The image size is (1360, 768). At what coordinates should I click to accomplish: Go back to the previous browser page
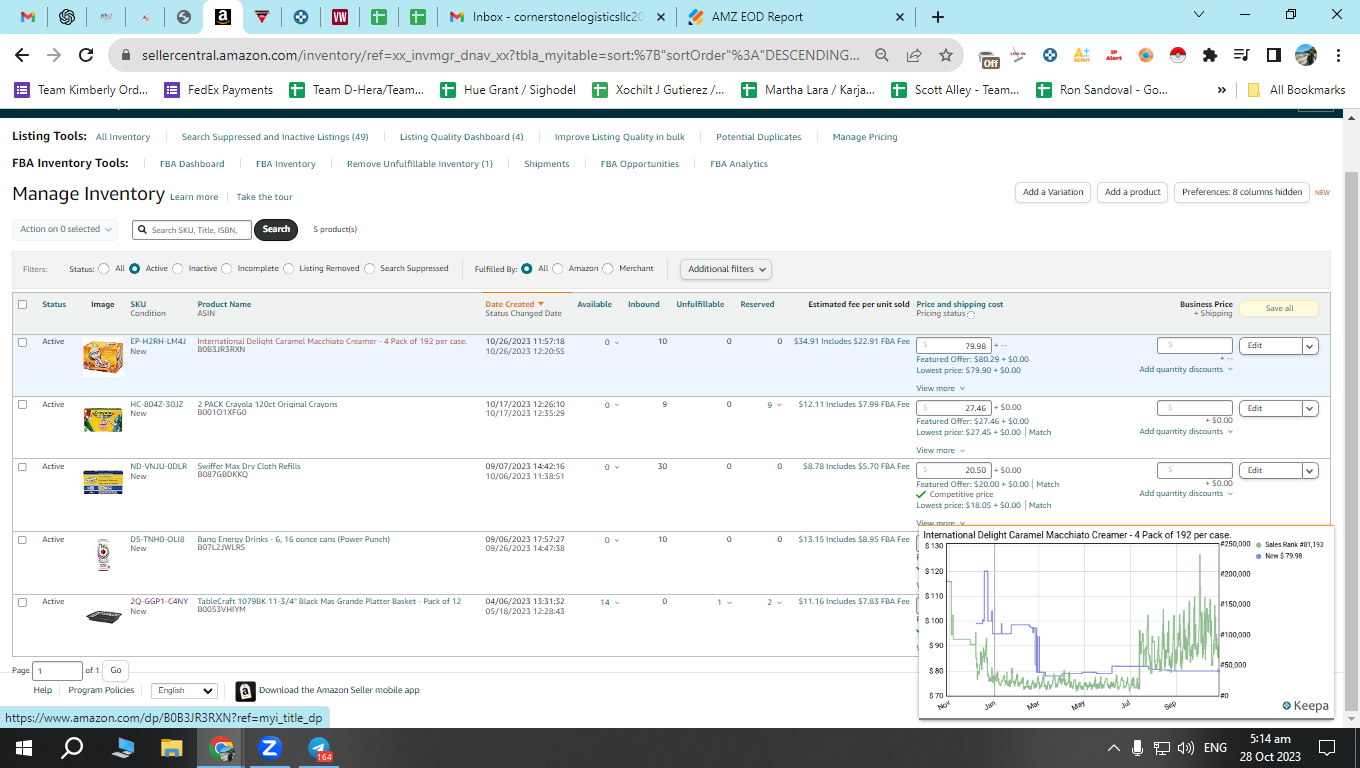(22, 55)
